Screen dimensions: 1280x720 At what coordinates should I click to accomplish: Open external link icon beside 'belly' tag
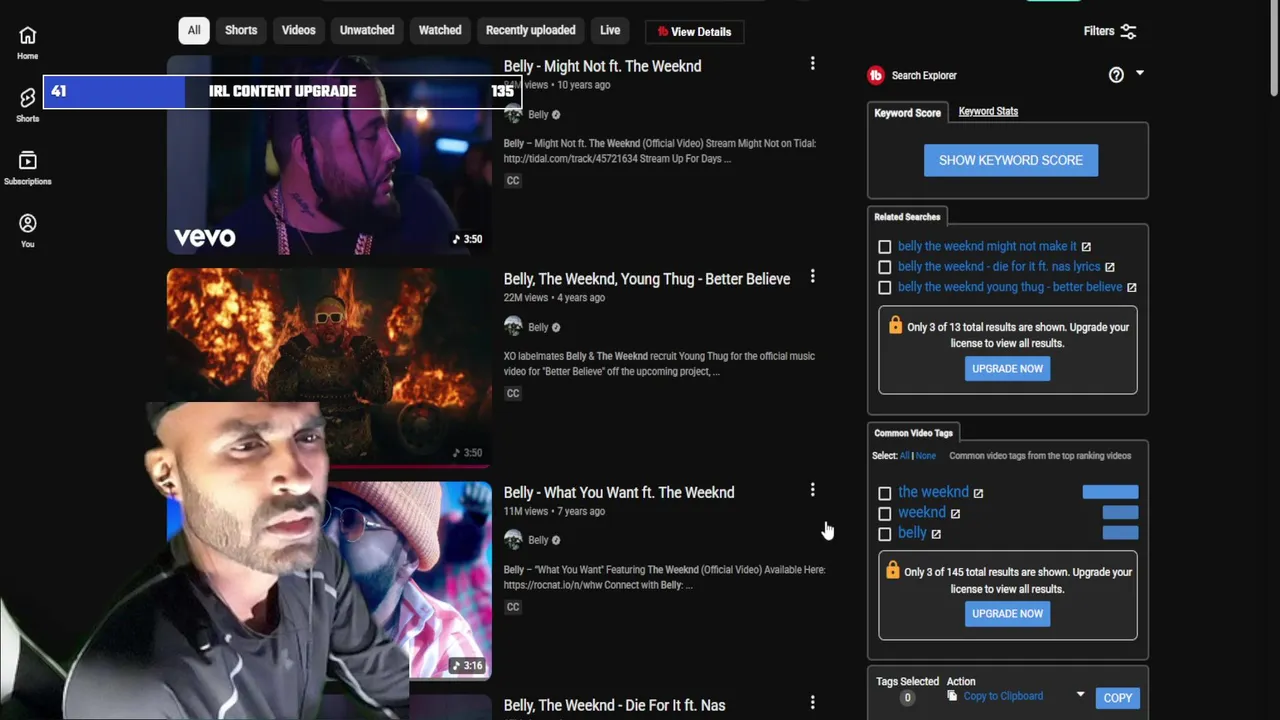point(936,534)
